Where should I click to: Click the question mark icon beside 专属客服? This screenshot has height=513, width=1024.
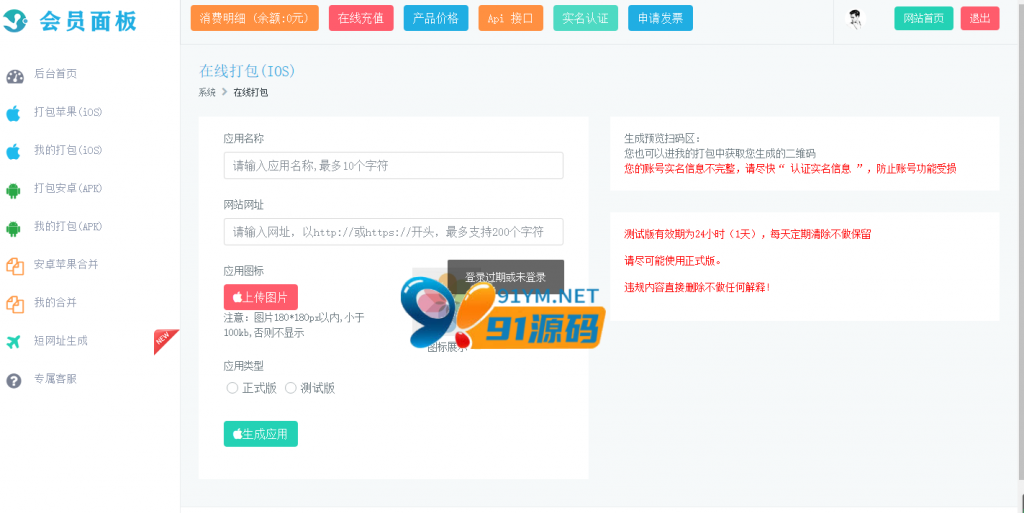pos(14,380)
